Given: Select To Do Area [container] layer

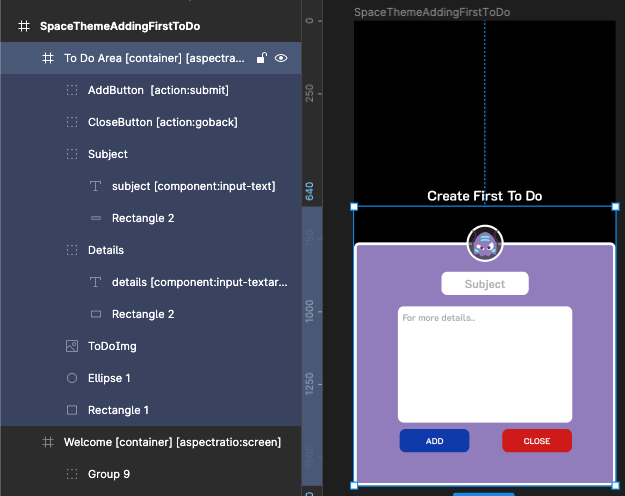Looking at the screenshot, I should point(151,58).
